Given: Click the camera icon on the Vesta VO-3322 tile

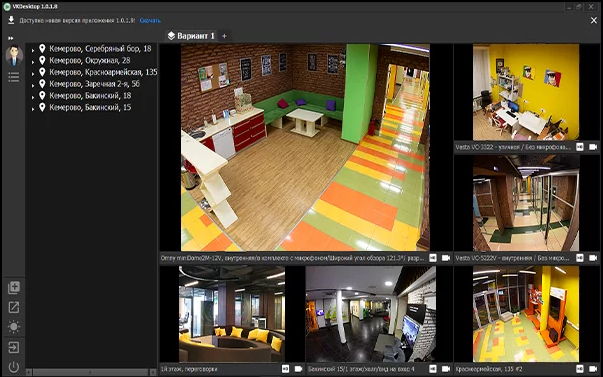Looking at the screenshot, I should (x=593, y=147).
